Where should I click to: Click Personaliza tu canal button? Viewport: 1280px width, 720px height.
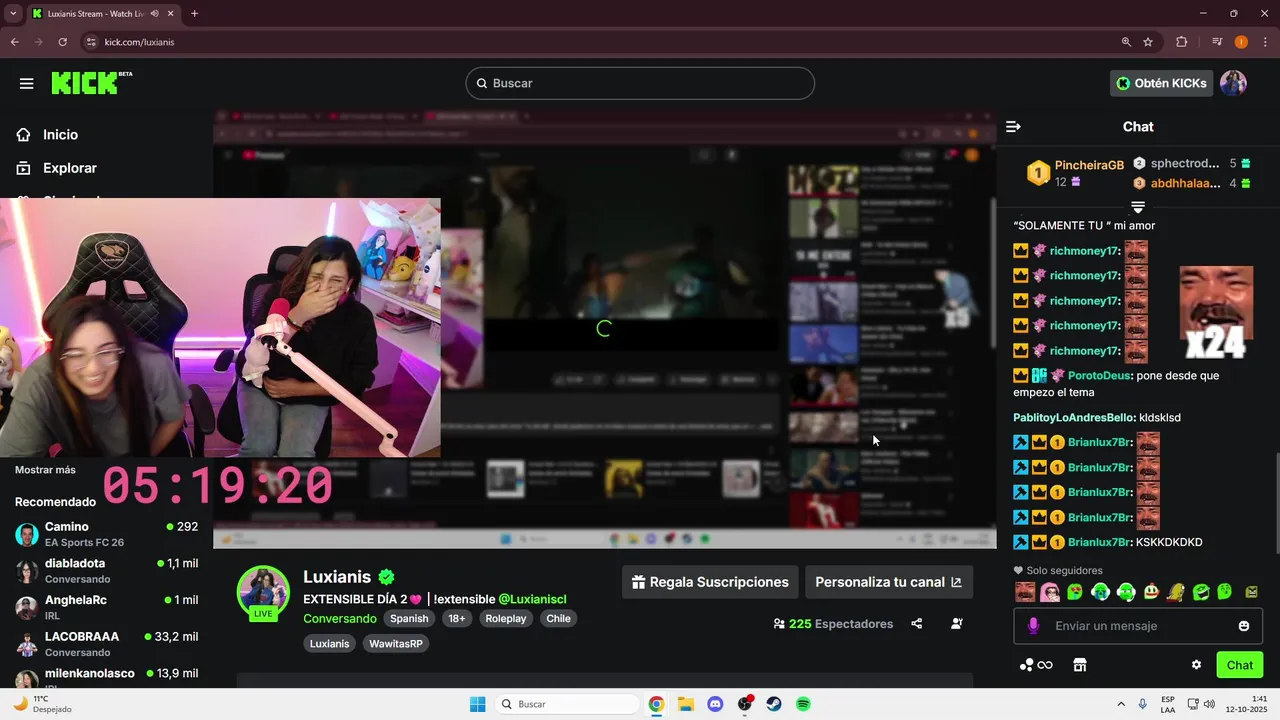888,582
